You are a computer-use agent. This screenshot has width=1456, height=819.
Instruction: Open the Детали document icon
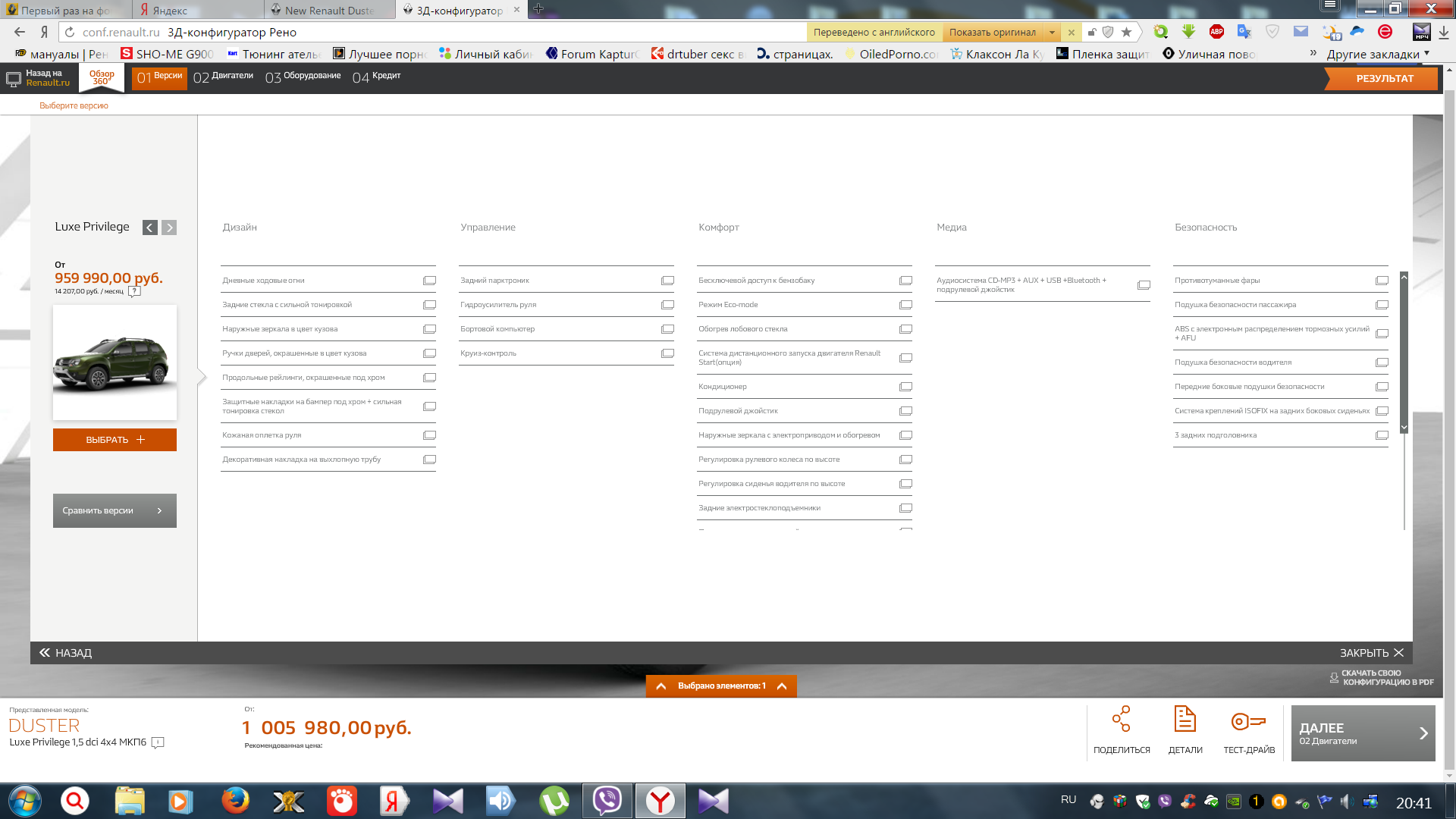coord(1185,719)
